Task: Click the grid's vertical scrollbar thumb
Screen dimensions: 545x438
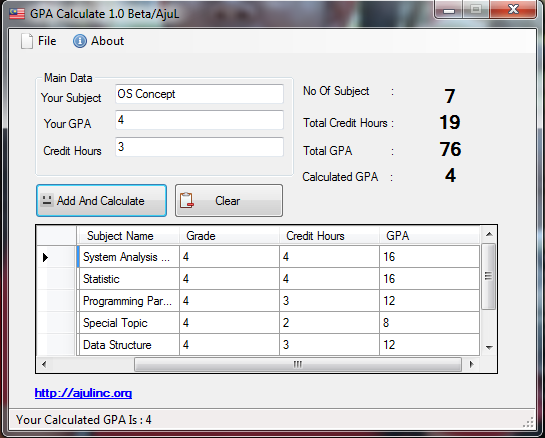Action: coord(489,276)
